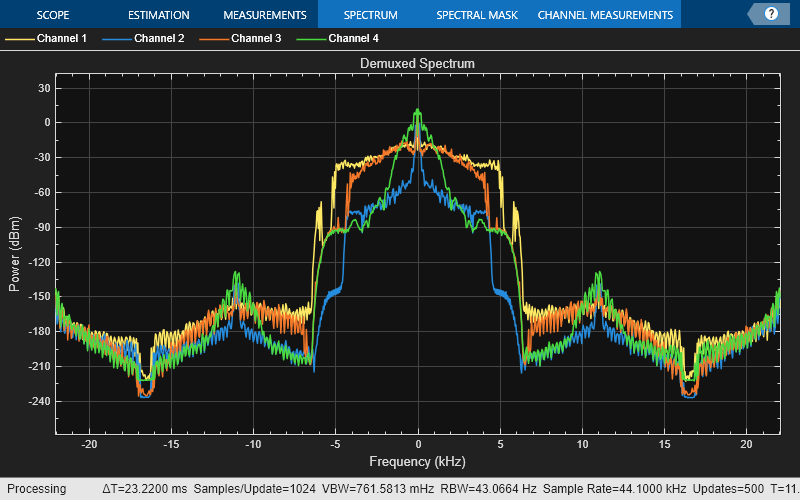Click the Updates=500 status entry
The image size is (800, 500).
728,489
